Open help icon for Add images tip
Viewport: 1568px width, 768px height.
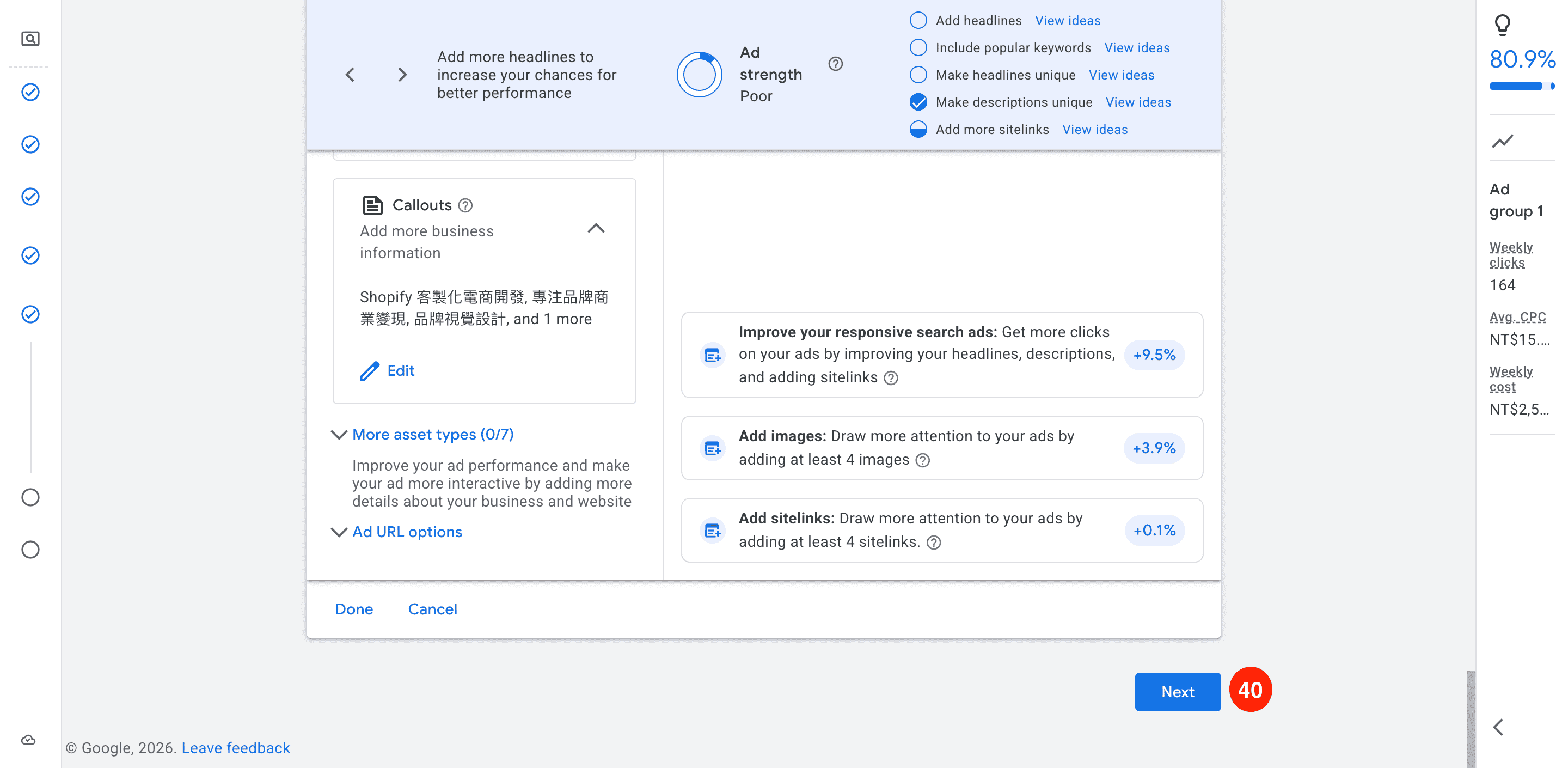point(923,460)
